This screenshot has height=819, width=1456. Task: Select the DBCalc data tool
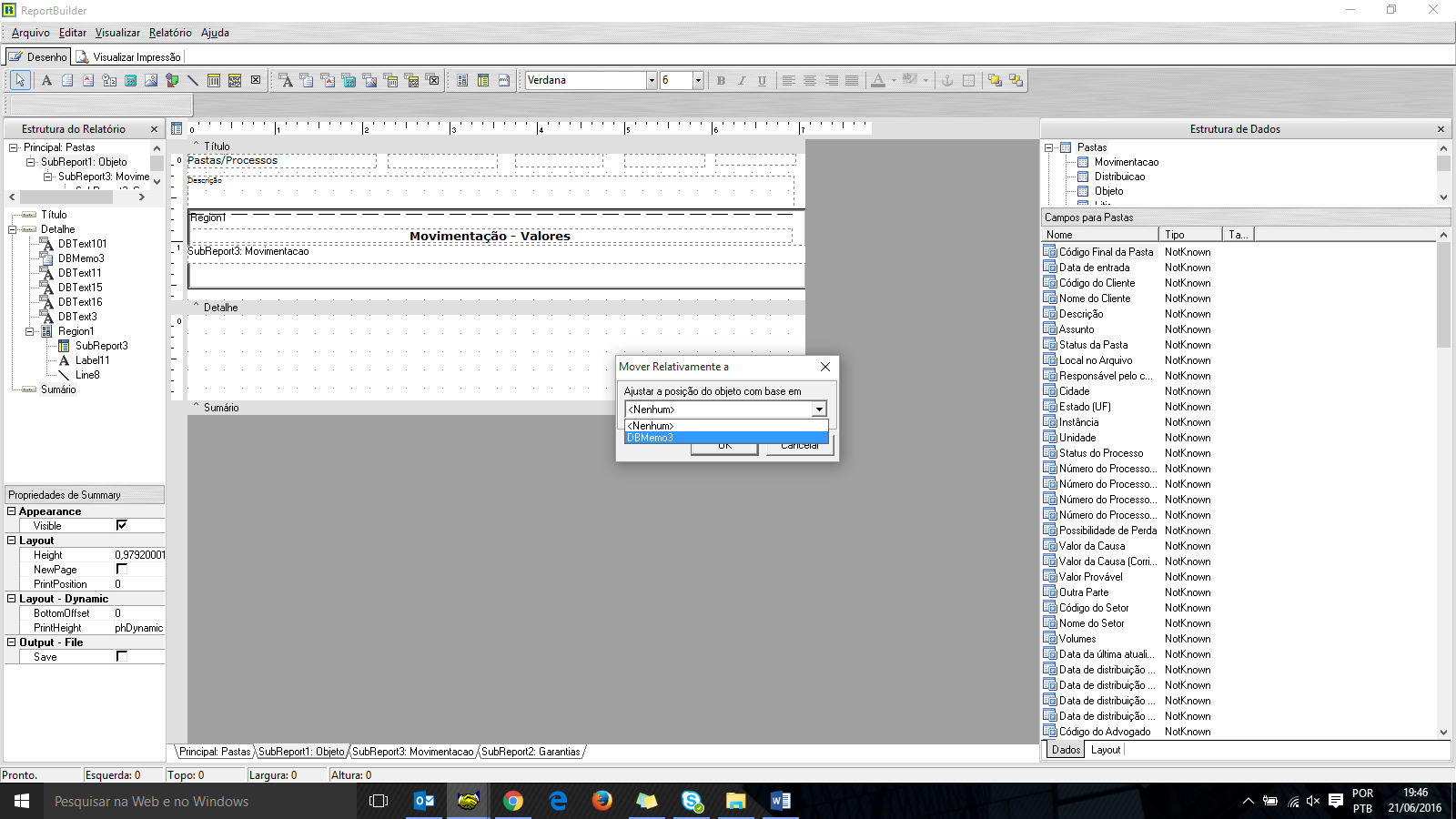click(x=349, y=80)
